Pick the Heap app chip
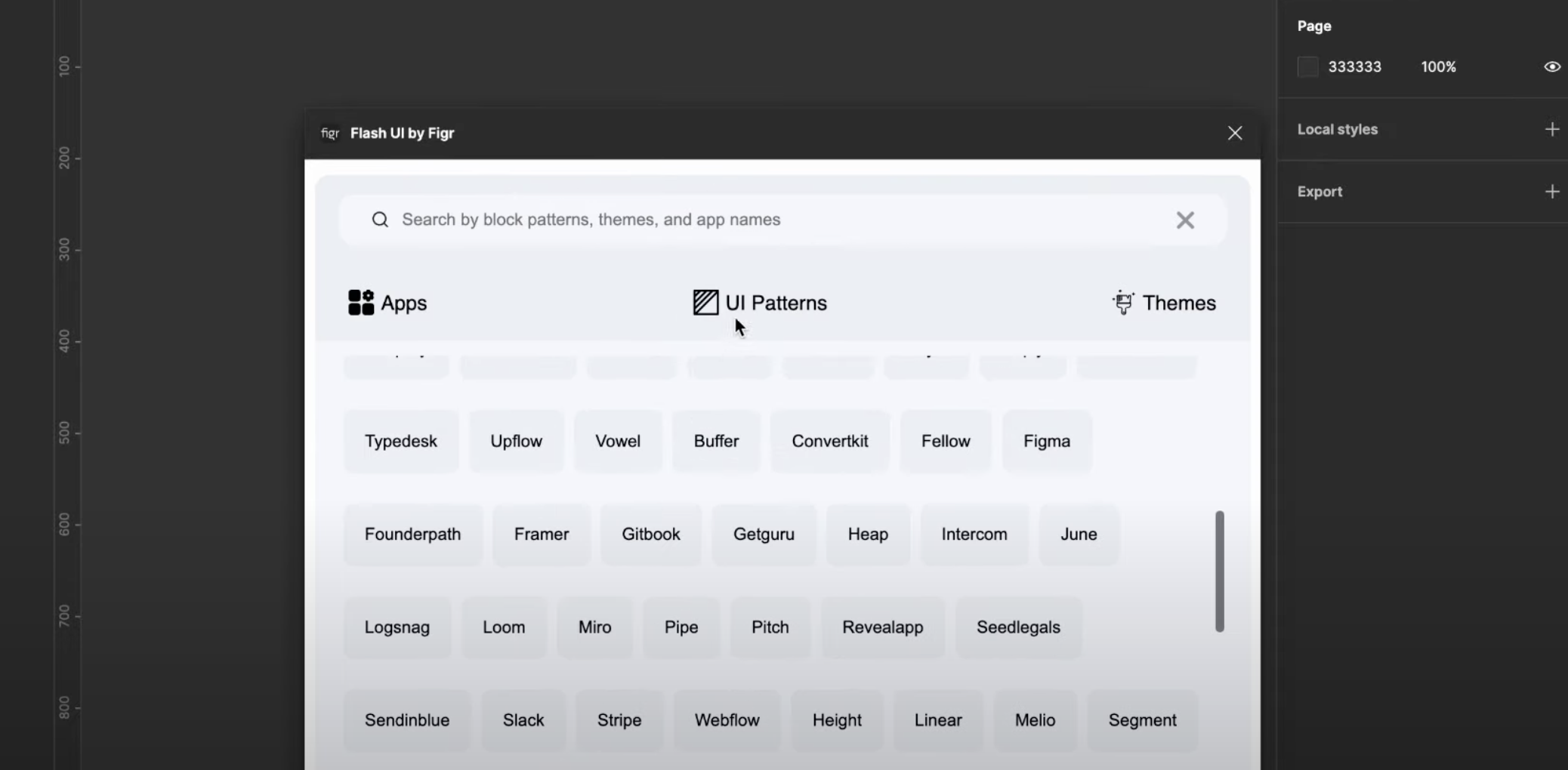 [x=868, y=534]
